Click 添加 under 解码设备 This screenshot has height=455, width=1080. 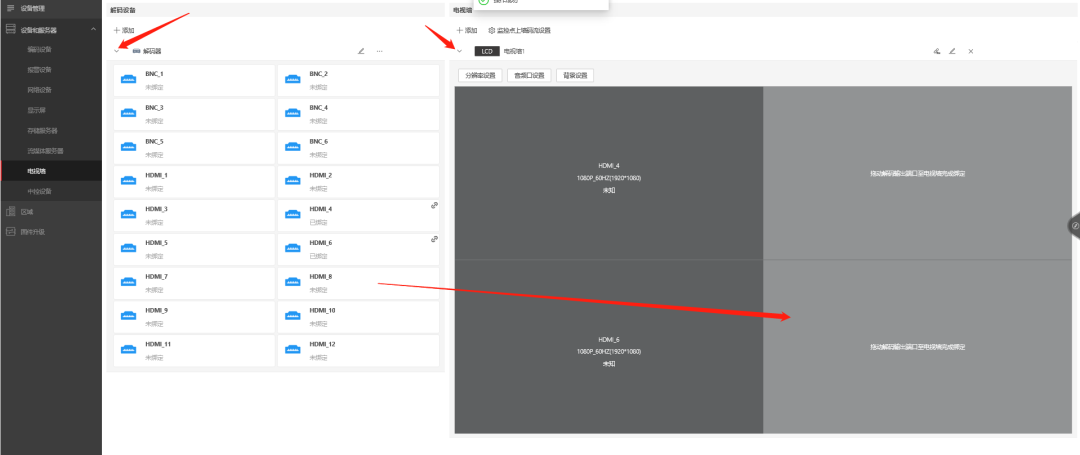[123, 31]
